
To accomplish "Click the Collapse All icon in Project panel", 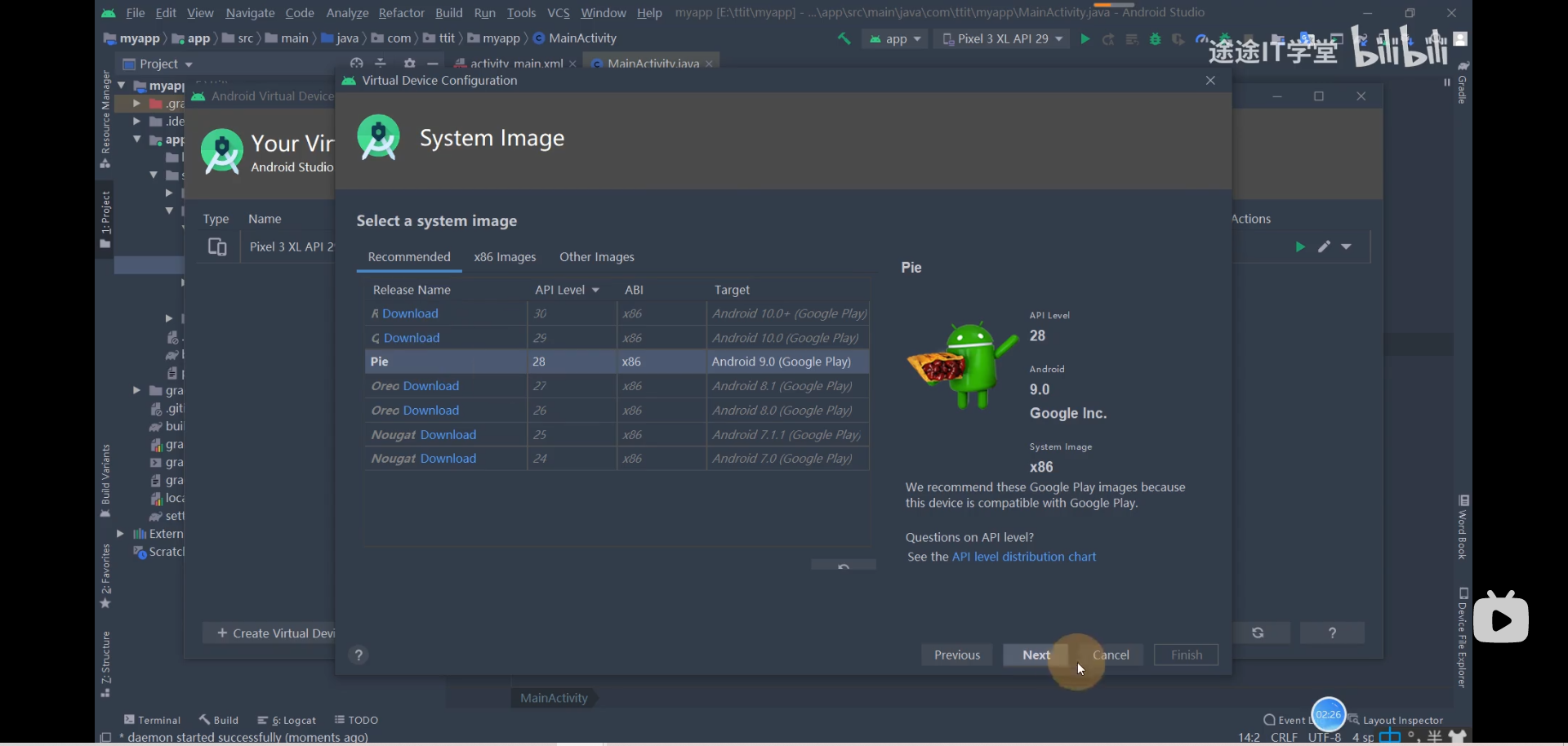I will click(x=381, y=63).
